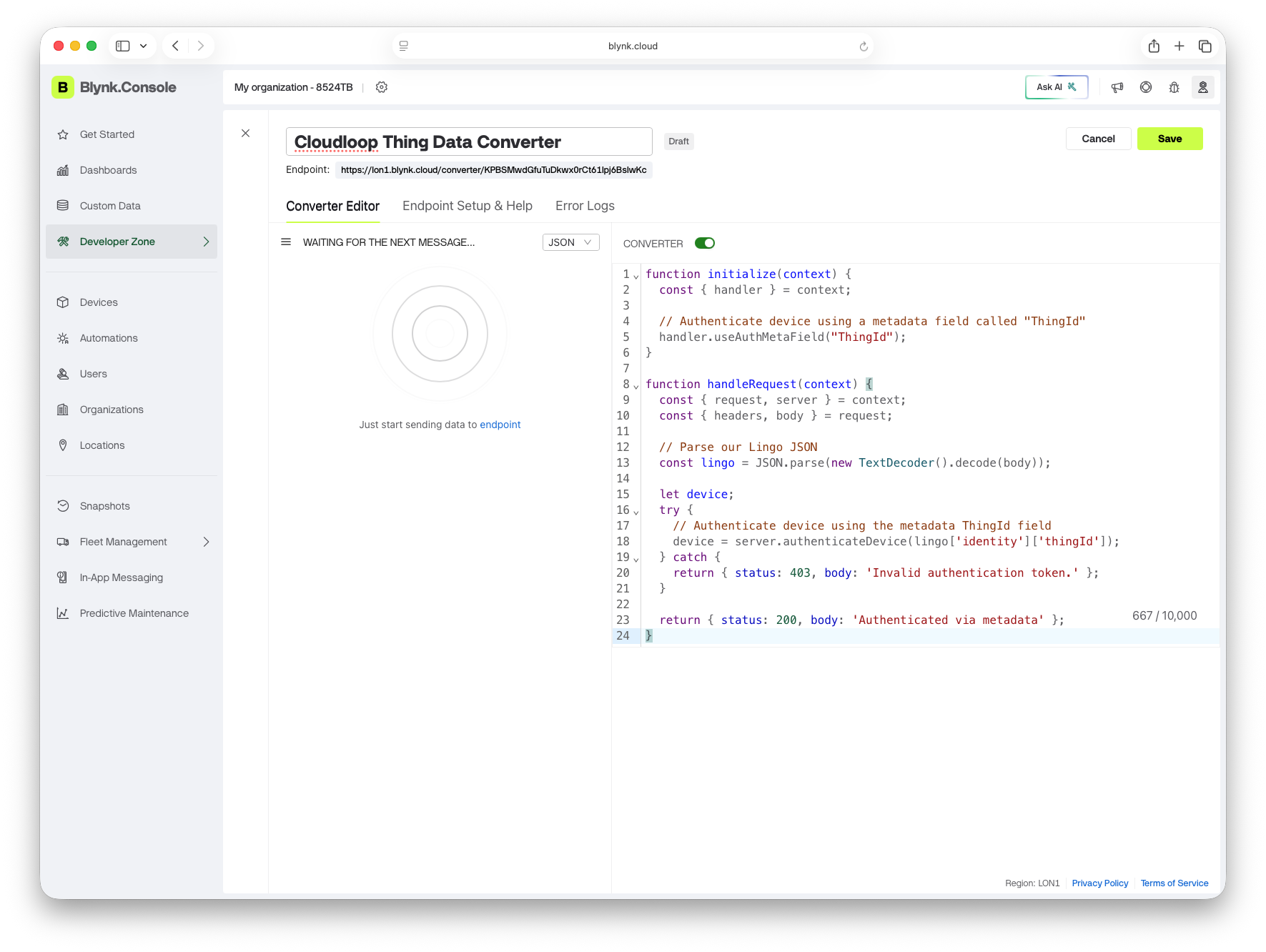Click the Region: LON1 footer text
This screenshot has width=1266, height=952.
click(x=1032, y=883)
